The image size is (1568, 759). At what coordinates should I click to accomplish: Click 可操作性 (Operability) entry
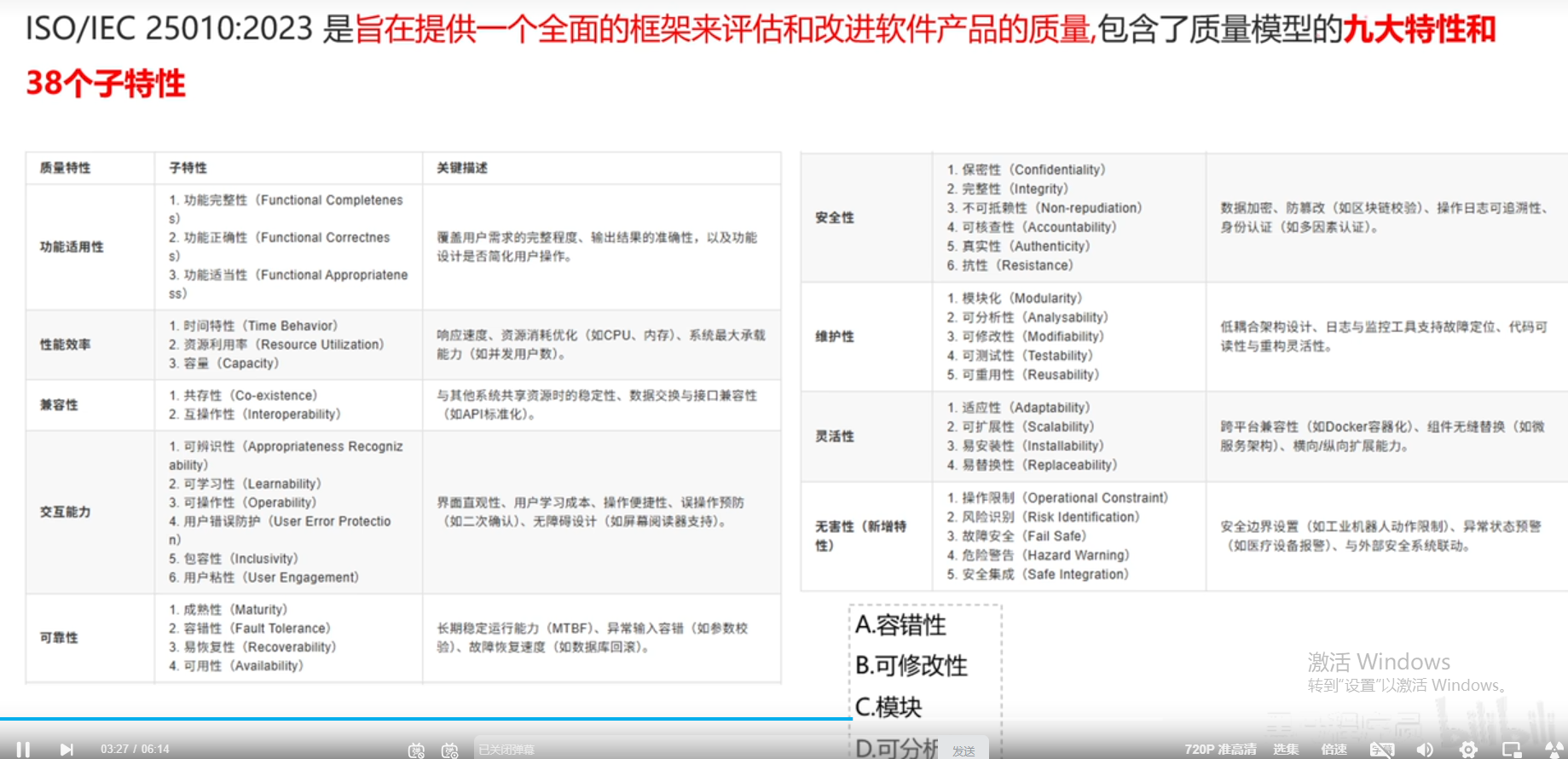243,502
